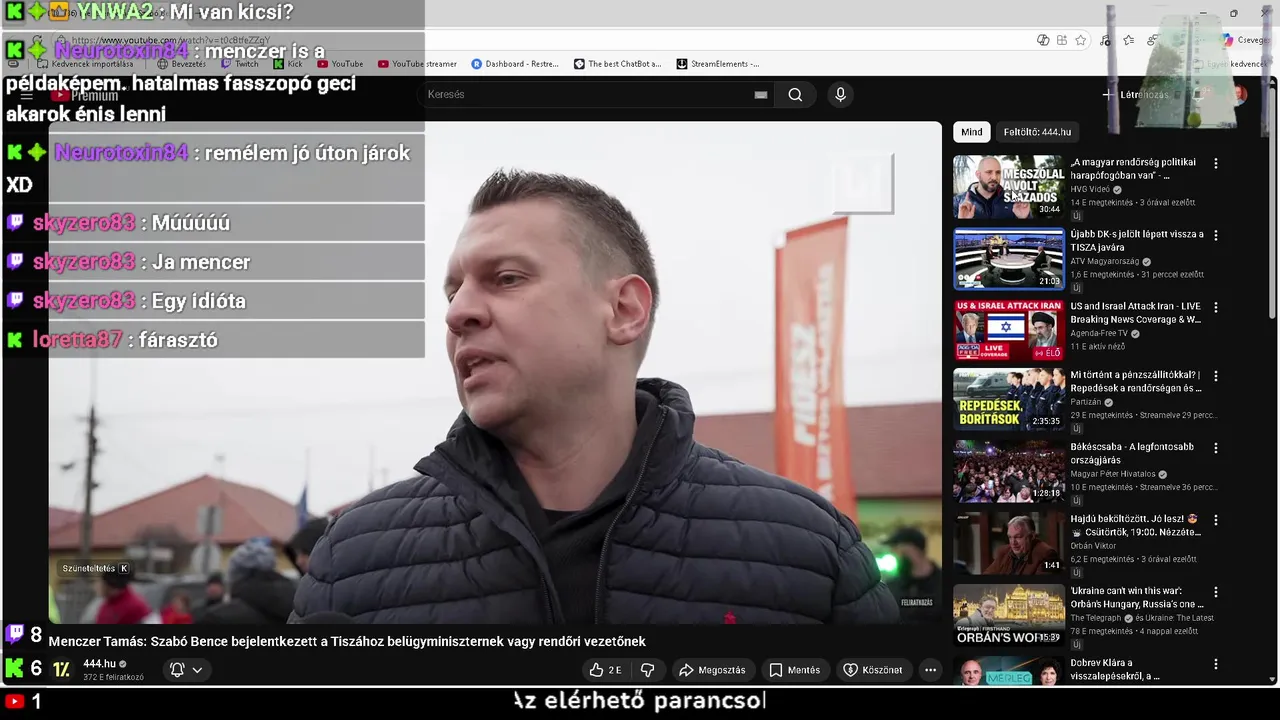This screenshot has height=720, width=1280.
Task: Open the 444.hu channel avatar
Action: tap(62, 670)
